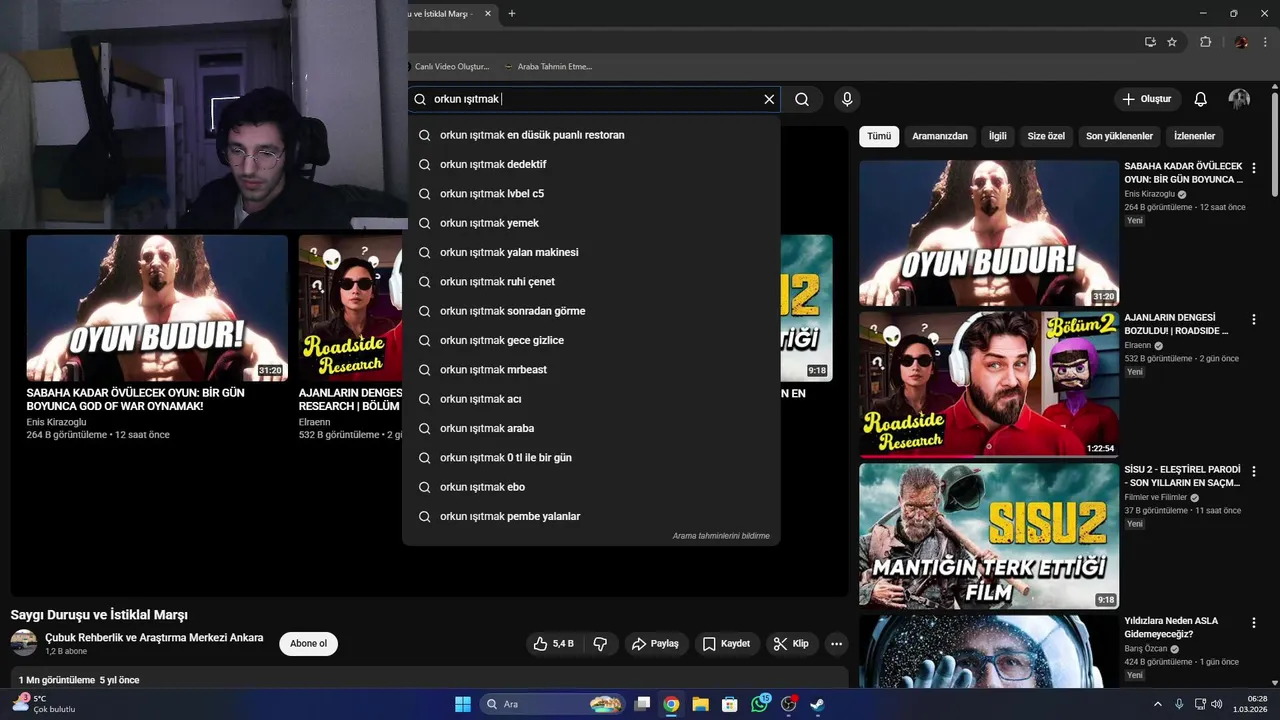Open WhatsApp from the taskbar
Viewport: 1280px width, 720px height.
760,704
